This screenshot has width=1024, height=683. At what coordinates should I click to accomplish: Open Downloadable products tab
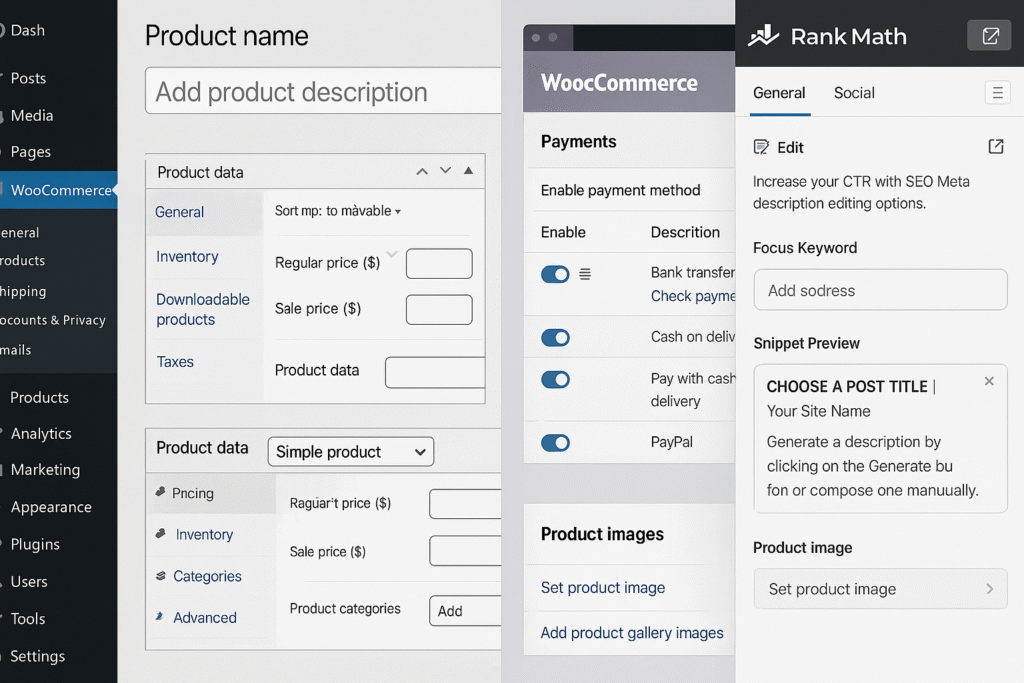point(202,310)
